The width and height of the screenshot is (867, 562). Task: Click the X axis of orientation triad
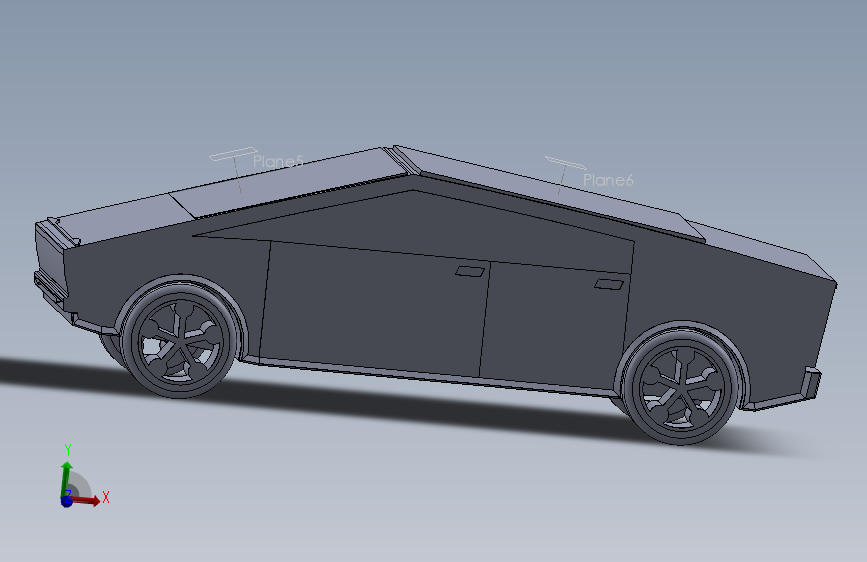(87, 499)
